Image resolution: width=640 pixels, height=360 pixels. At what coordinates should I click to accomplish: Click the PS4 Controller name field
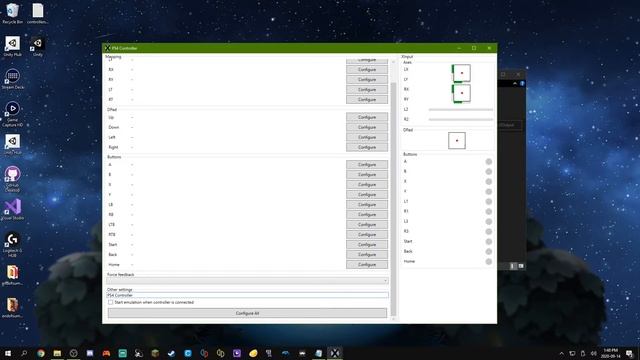[x=247, y=295]
